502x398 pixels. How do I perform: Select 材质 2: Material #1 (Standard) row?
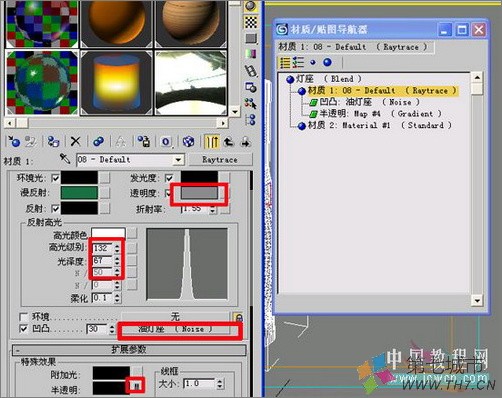[x=375, y=125]
